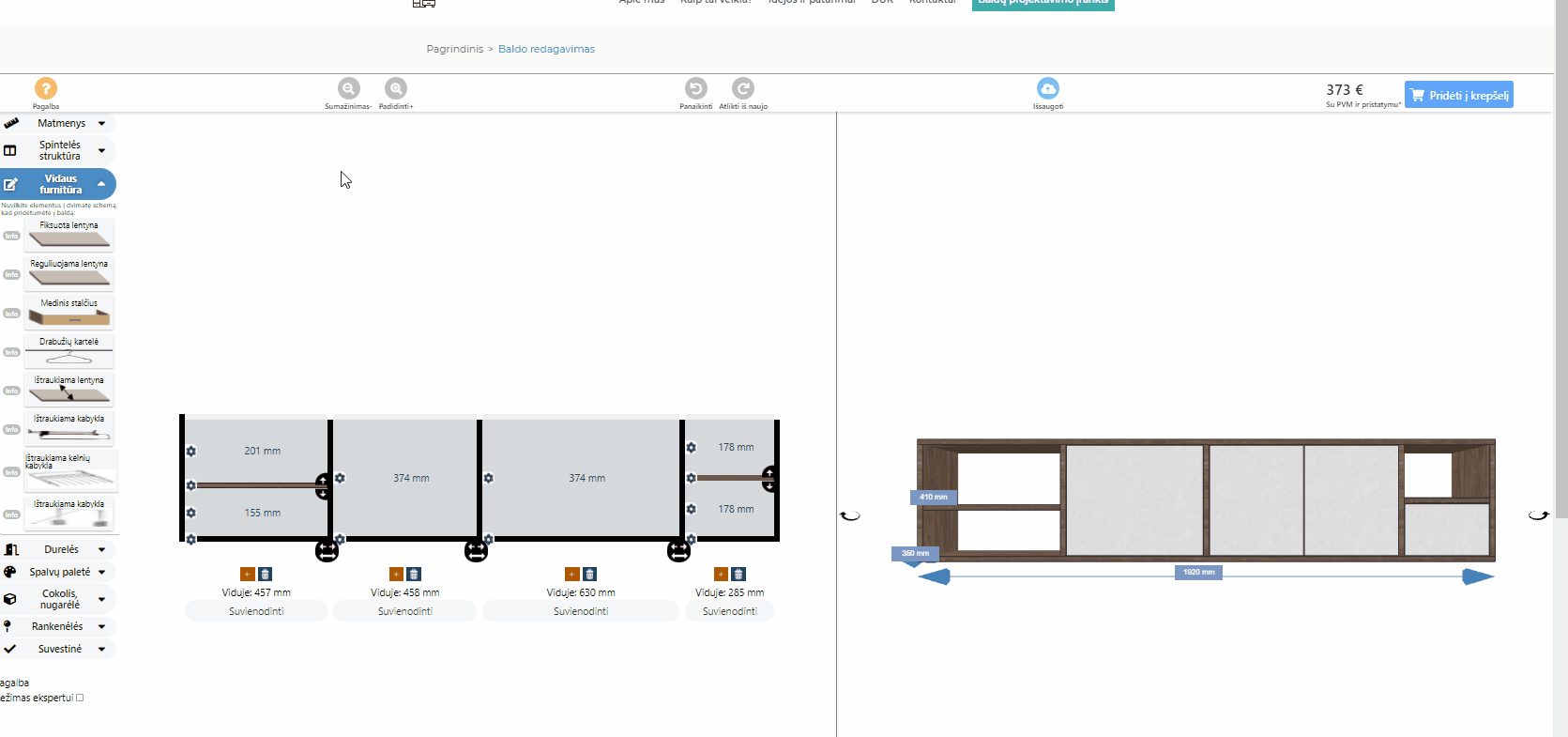1568x737 pixels.
Task: Click the orange Pagalba help icon
Action: tap(45, 88)
